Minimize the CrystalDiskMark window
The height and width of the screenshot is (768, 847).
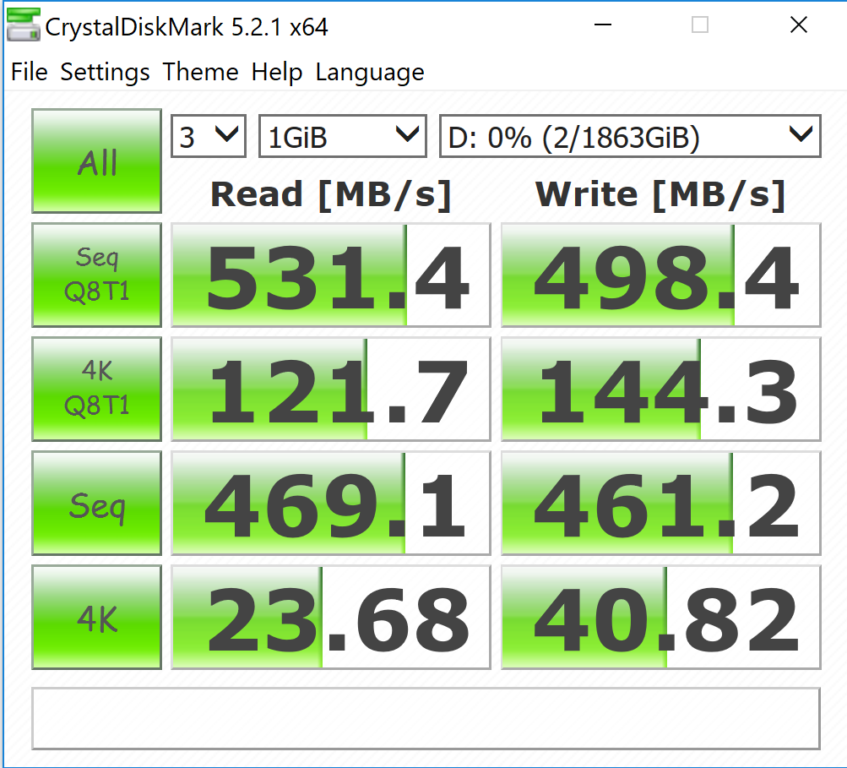click(x=602, y=25)
